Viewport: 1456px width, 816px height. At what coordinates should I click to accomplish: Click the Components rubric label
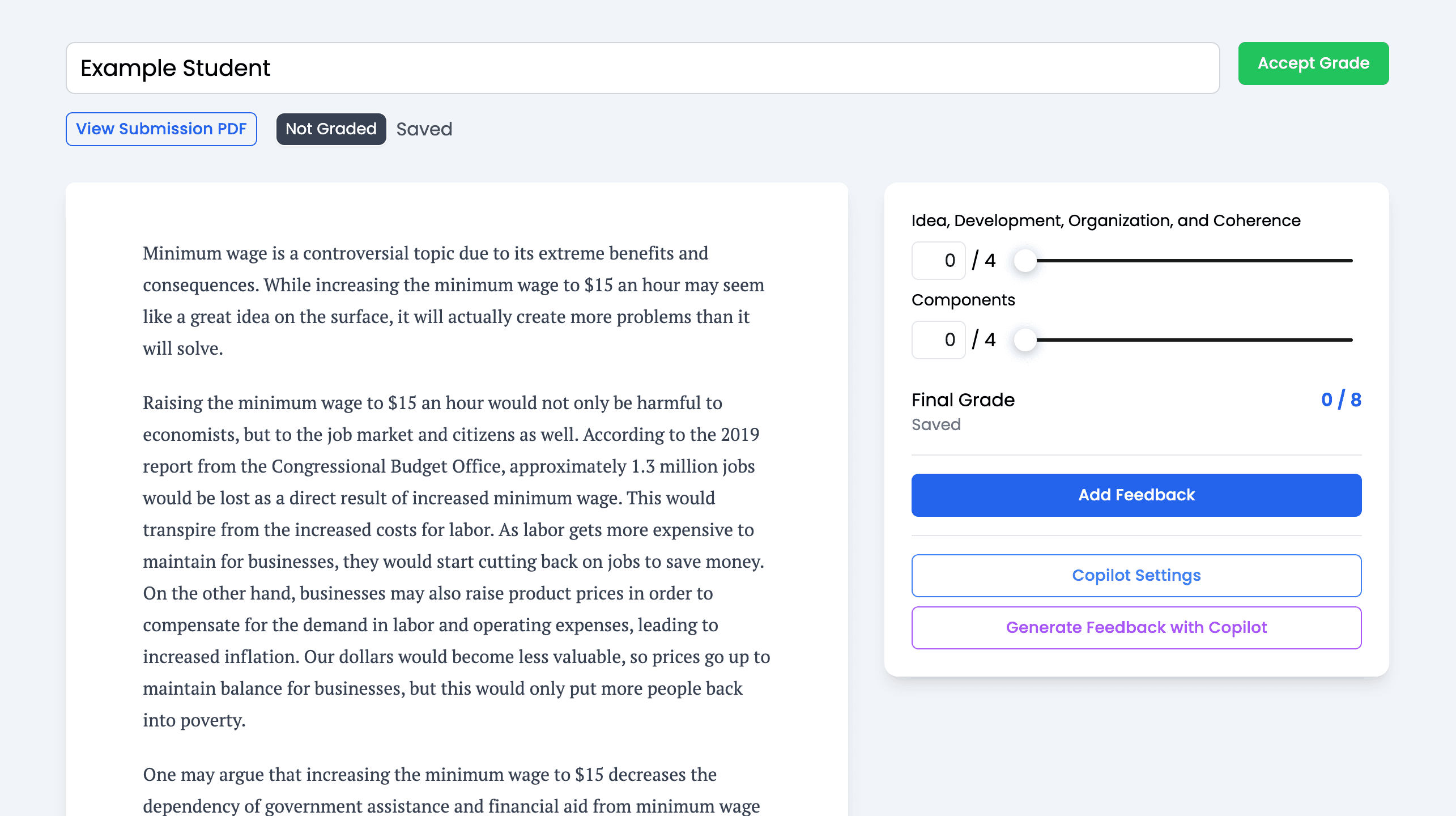pos(963,300)
